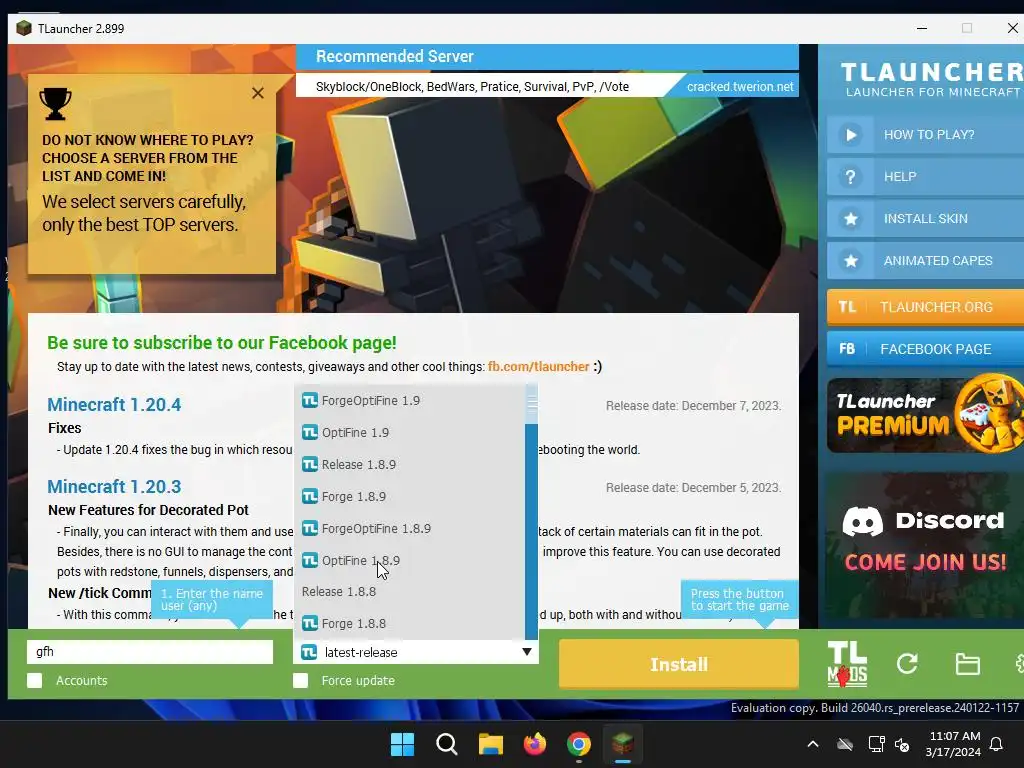Click Facebook subscribe green heading
Image resolution: width=1024 pixels, height=768 pixels.
click(x=221, y=343)
